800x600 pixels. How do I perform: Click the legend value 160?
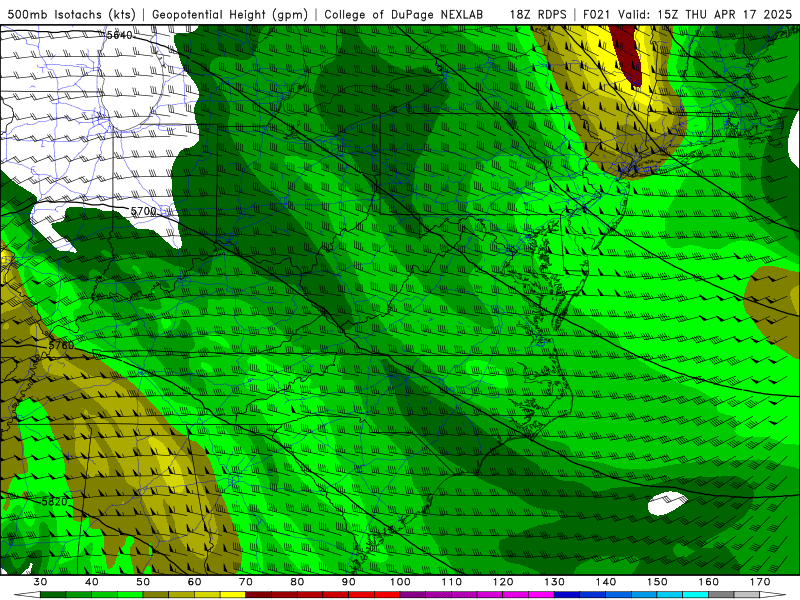(709, 582)
